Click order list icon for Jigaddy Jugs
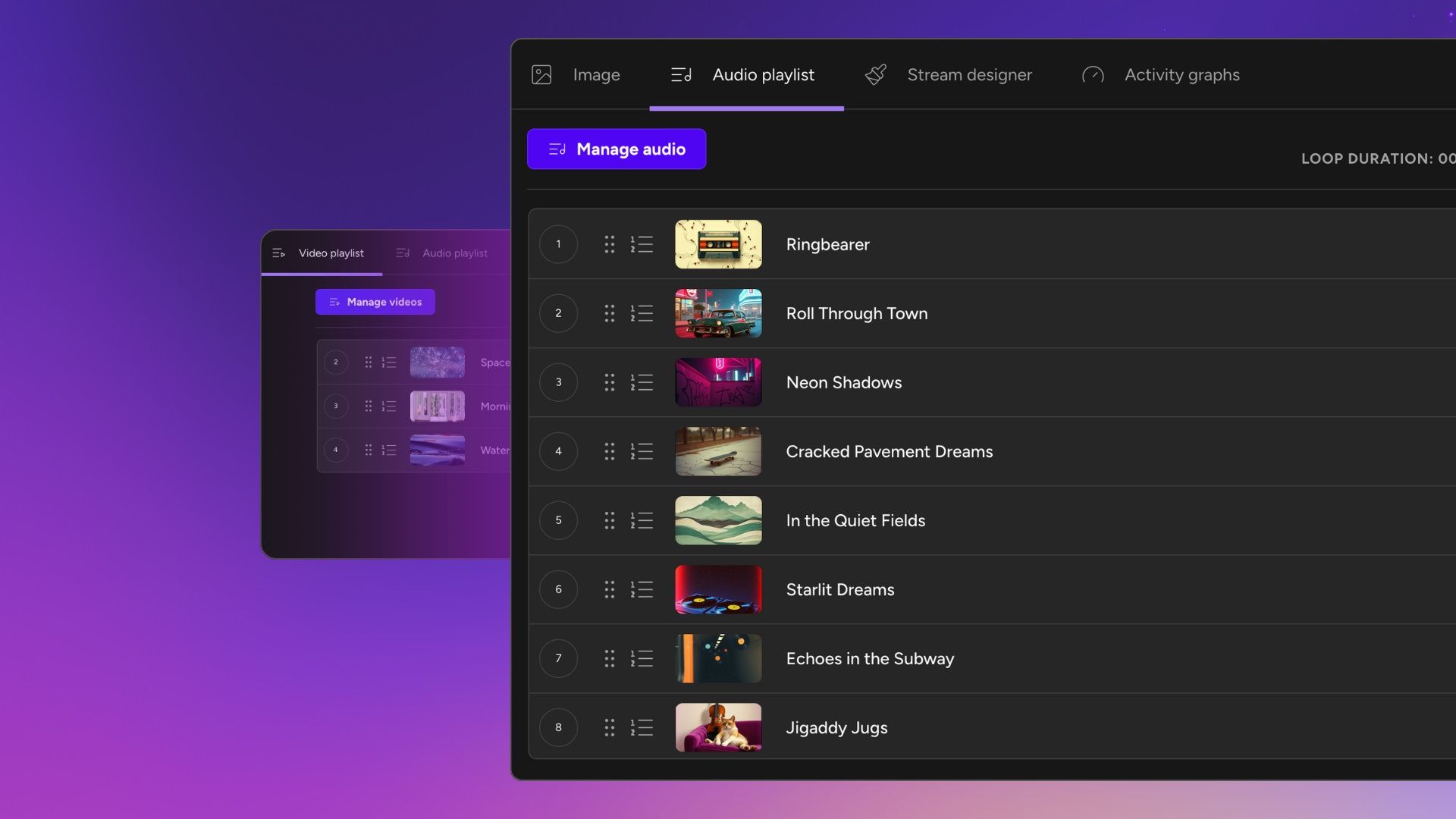The image size is (1456, 819). coord(642,727)
